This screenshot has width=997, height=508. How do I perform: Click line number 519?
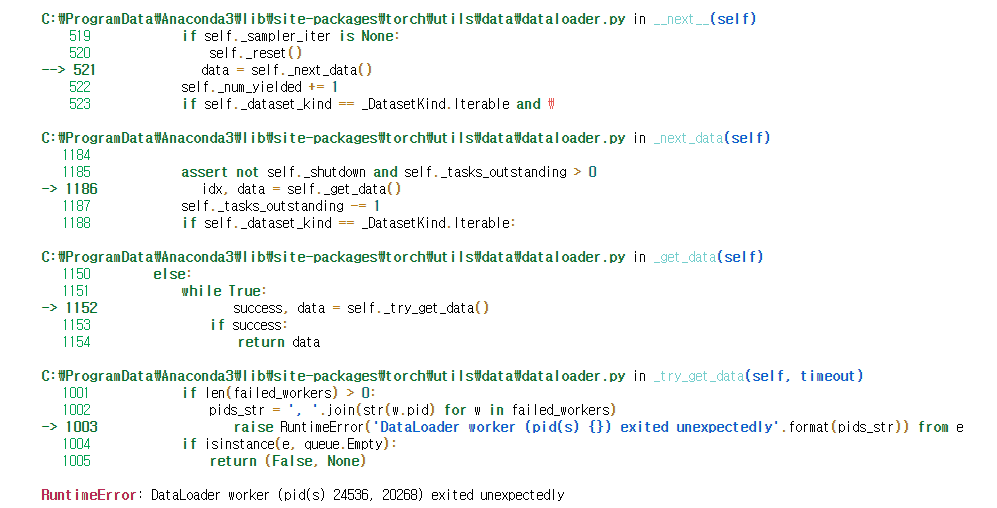tap(79, 36)
